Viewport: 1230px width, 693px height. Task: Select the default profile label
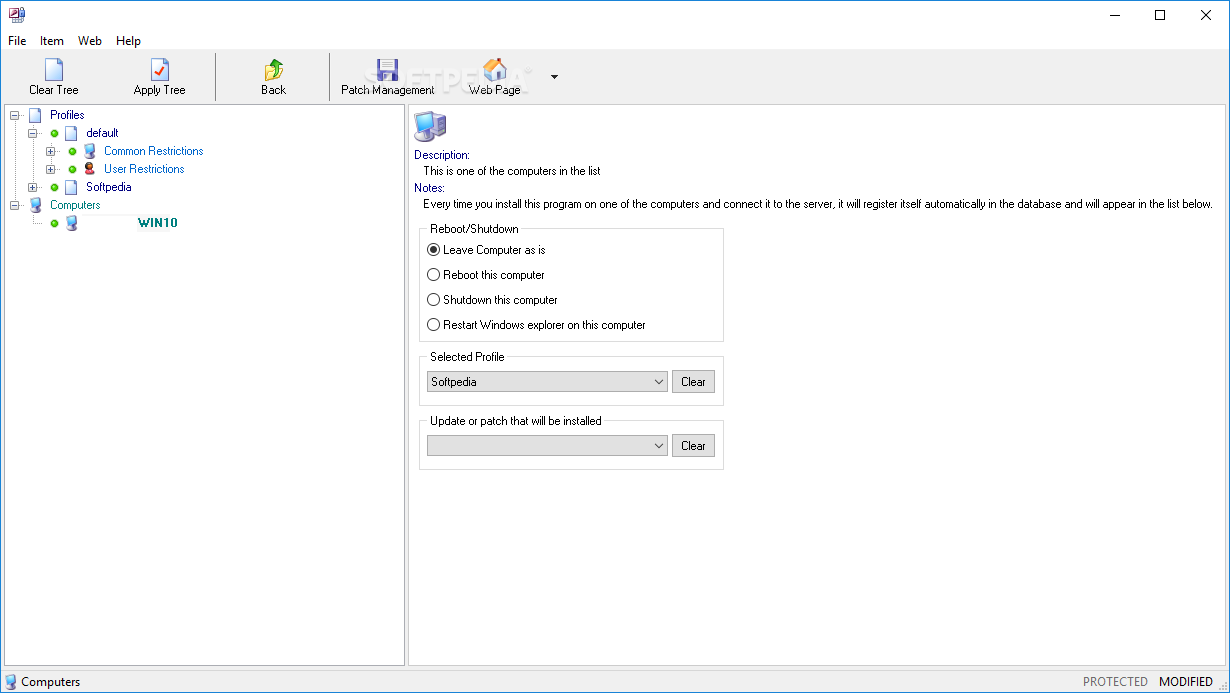coord(102,133)
